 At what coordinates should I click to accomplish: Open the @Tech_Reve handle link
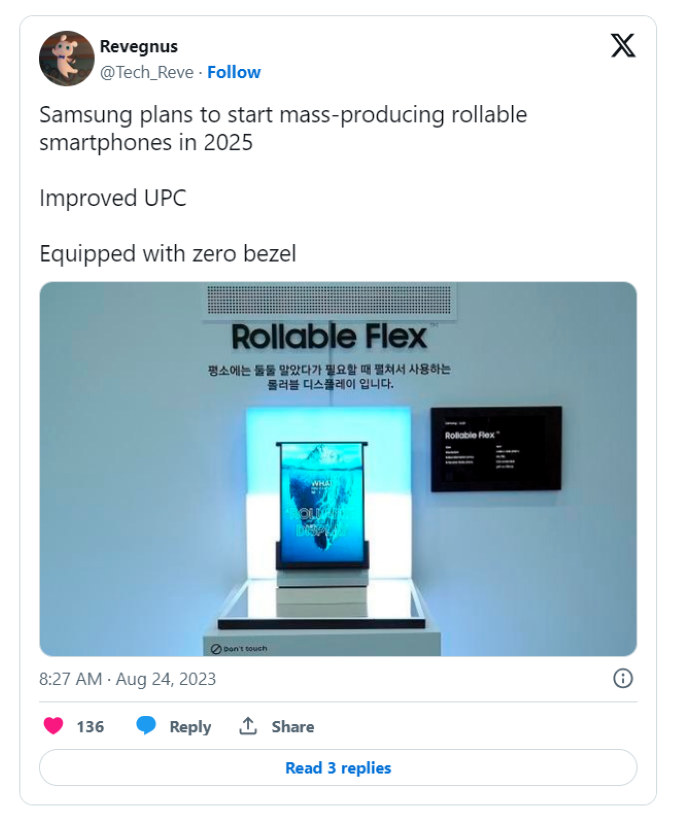click(147, 72)
